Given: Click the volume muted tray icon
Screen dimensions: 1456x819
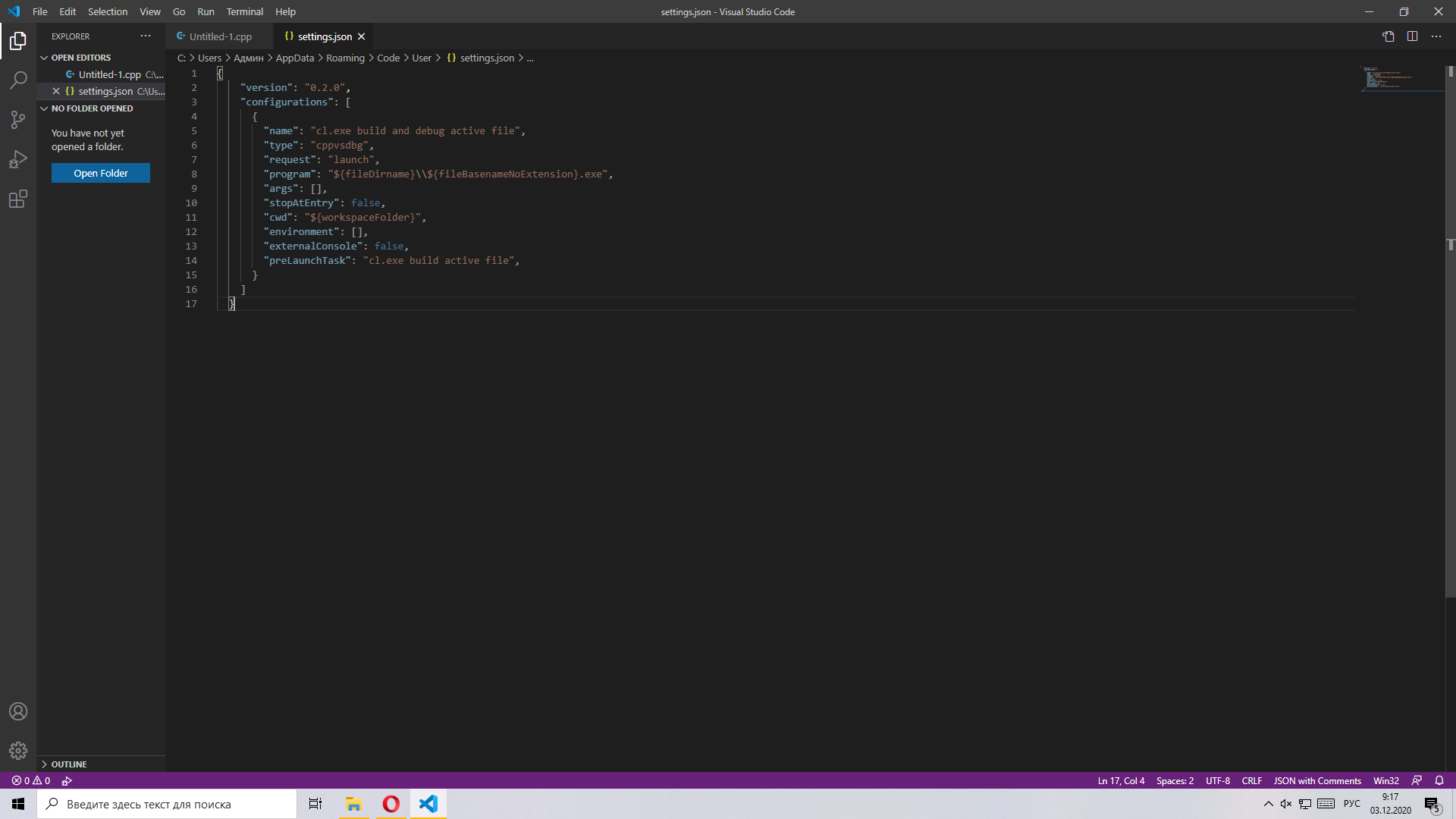Looking at the screenshot, I should [x=1286, y=804].
